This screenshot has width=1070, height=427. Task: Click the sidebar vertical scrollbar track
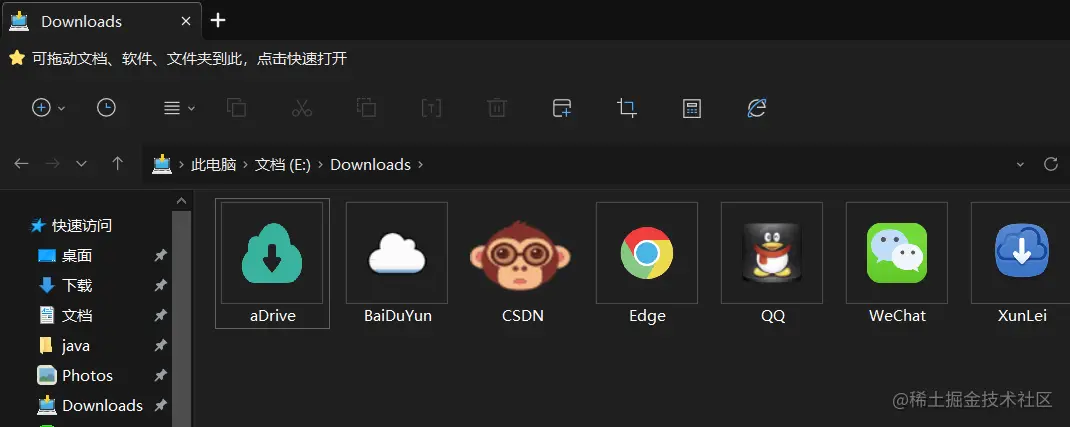[182, 319]
